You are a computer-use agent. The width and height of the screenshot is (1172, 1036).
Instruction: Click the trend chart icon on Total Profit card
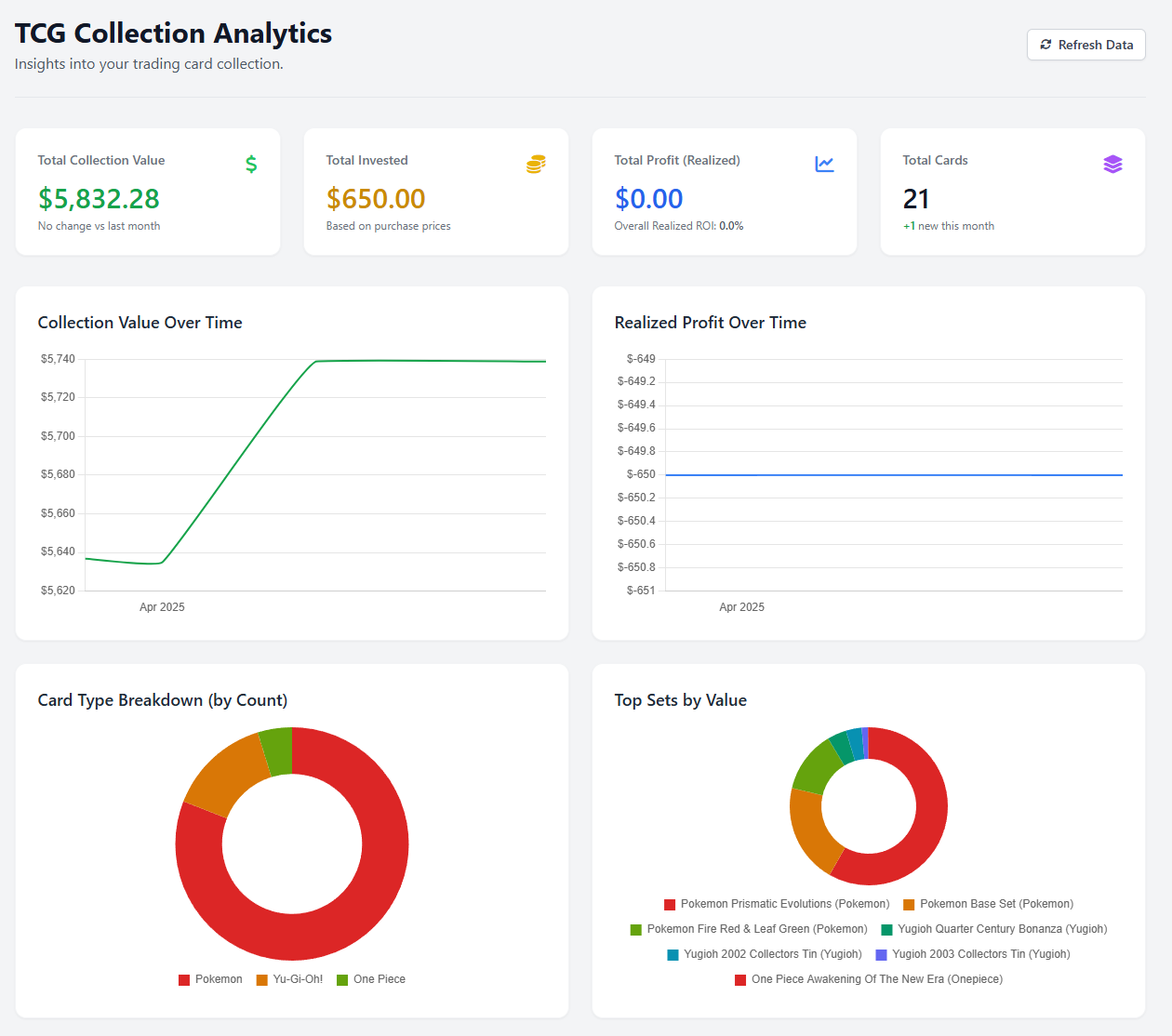point(824,164)
